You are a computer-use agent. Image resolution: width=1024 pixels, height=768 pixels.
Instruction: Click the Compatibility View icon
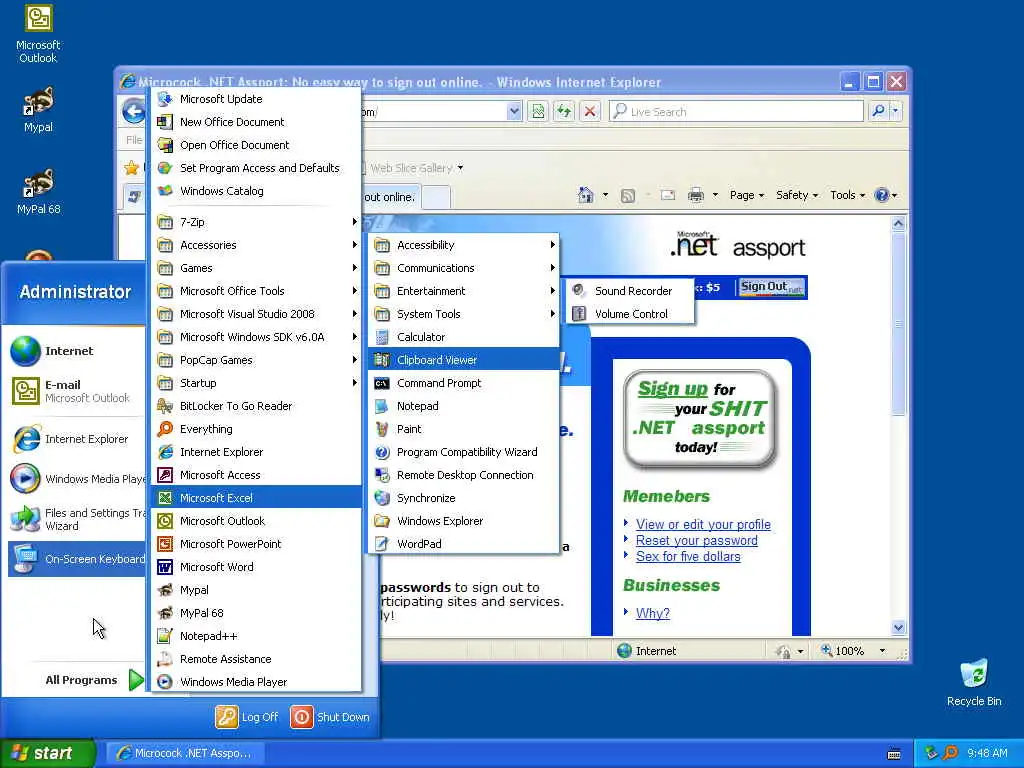[537, 112]
